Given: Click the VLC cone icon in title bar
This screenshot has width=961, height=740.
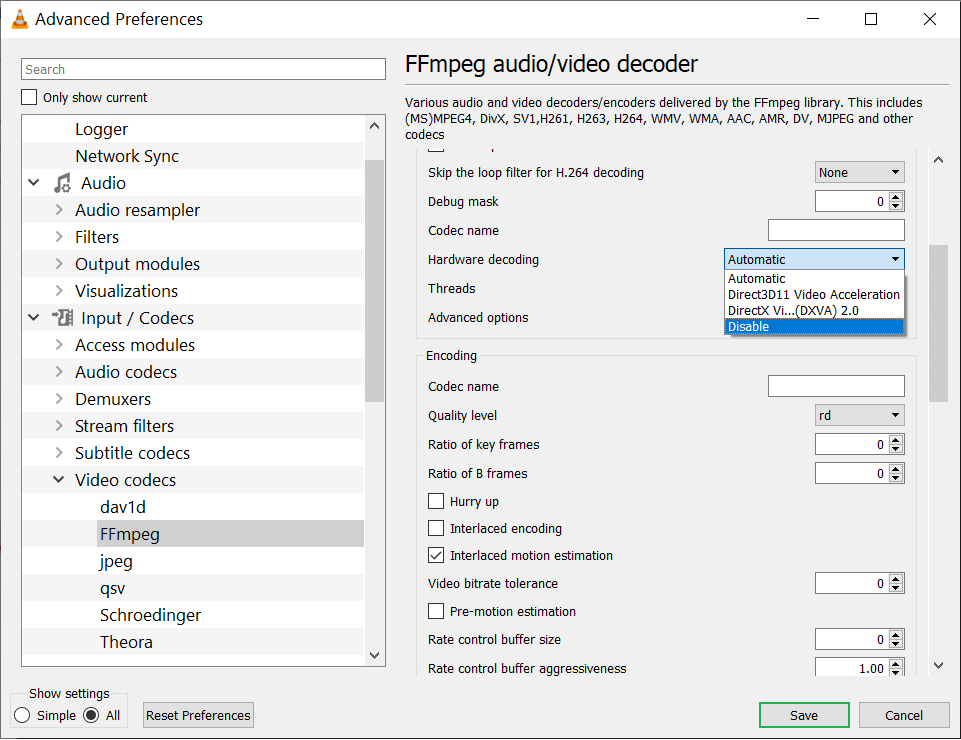Looking at the screenshot, I should (20, 19).
